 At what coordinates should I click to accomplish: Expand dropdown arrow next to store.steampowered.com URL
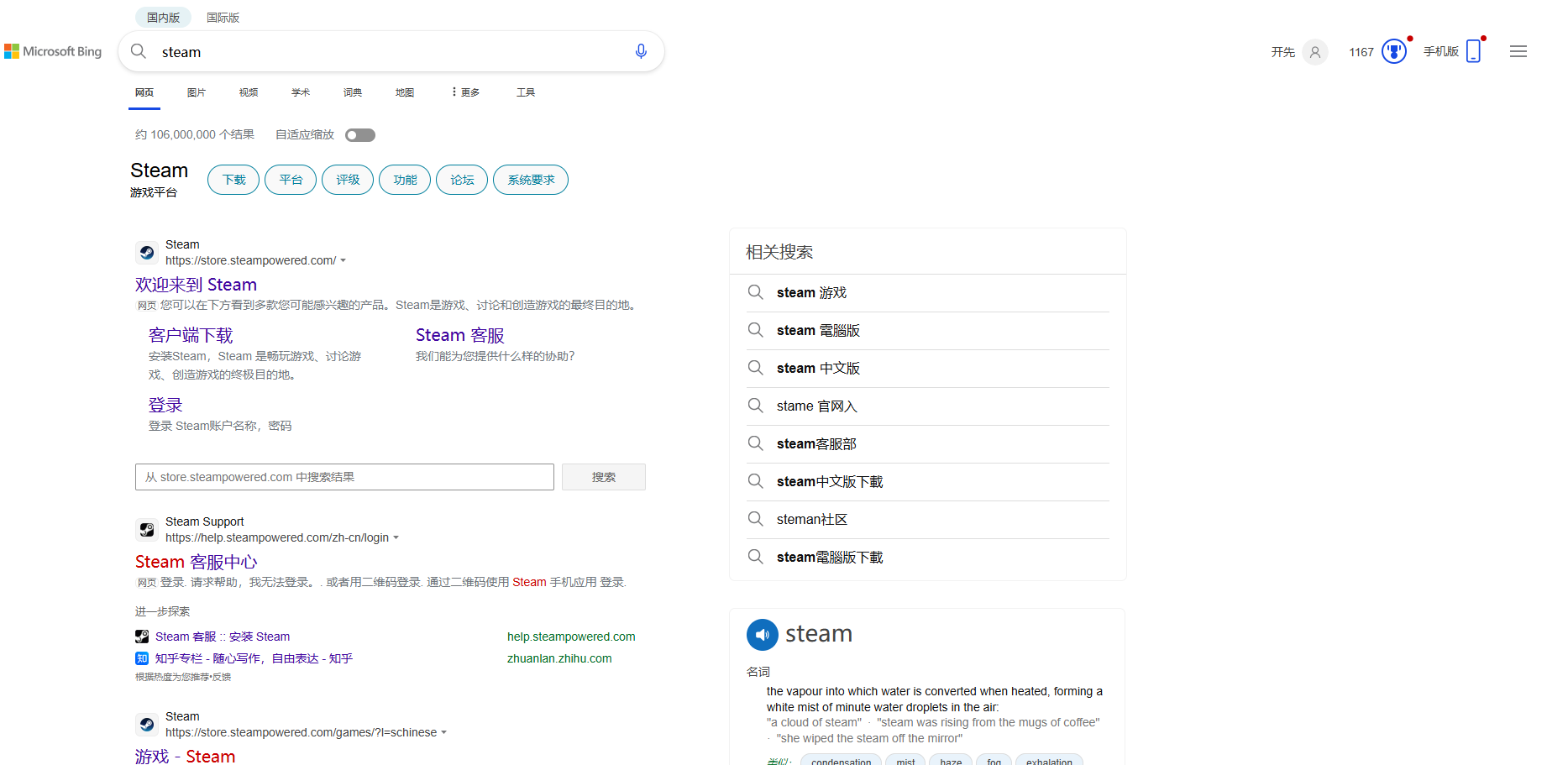tap(343, 261)
